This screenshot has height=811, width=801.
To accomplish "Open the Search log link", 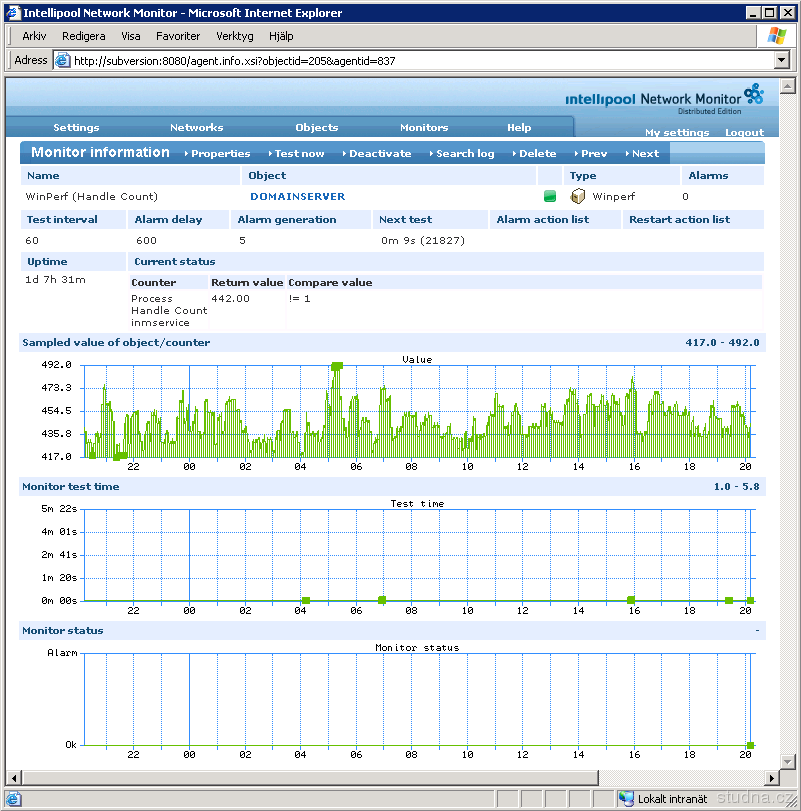I will [465, 154].
